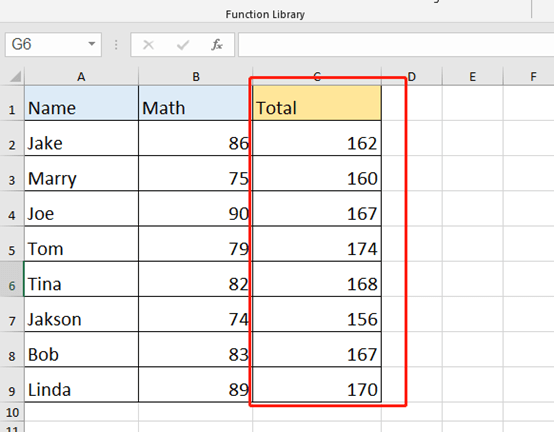Viewport: 554px width, 432px height.
Task: Select row 10 header
Action: [12, 412]
